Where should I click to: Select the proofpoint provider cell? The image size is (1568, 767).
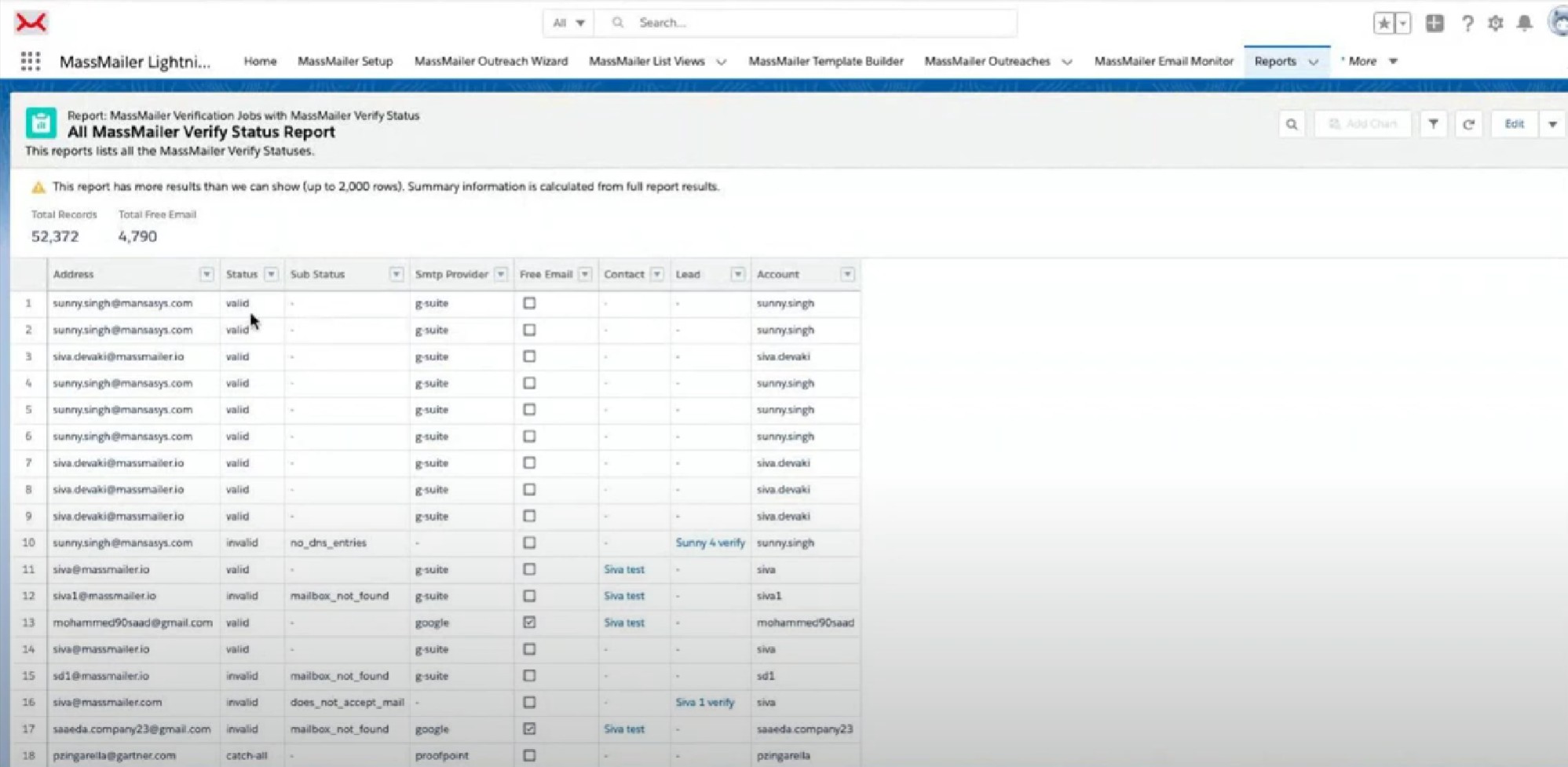tap(442, 755)
